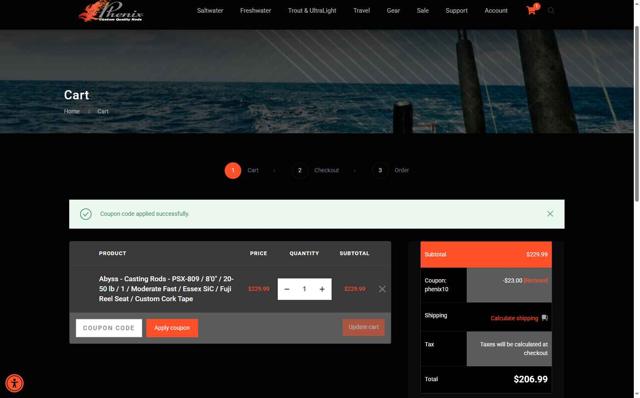This screenshot has width=640, height=398.
Task: Open the accessibility options widget
Action: (x=15, y=383)
